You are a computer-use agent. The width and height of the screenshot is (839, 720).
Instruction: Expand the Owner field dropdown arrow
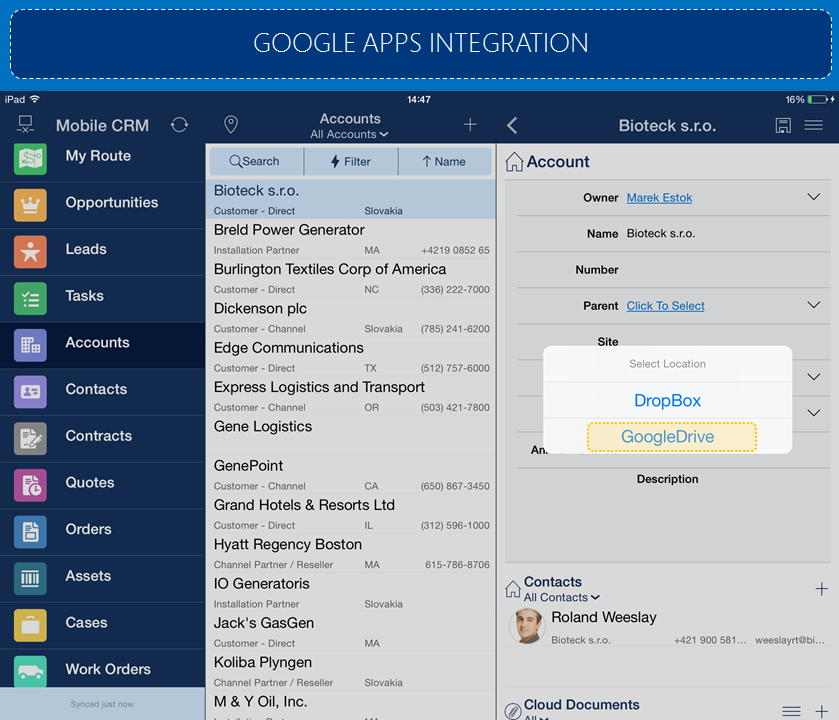(813, 197)
